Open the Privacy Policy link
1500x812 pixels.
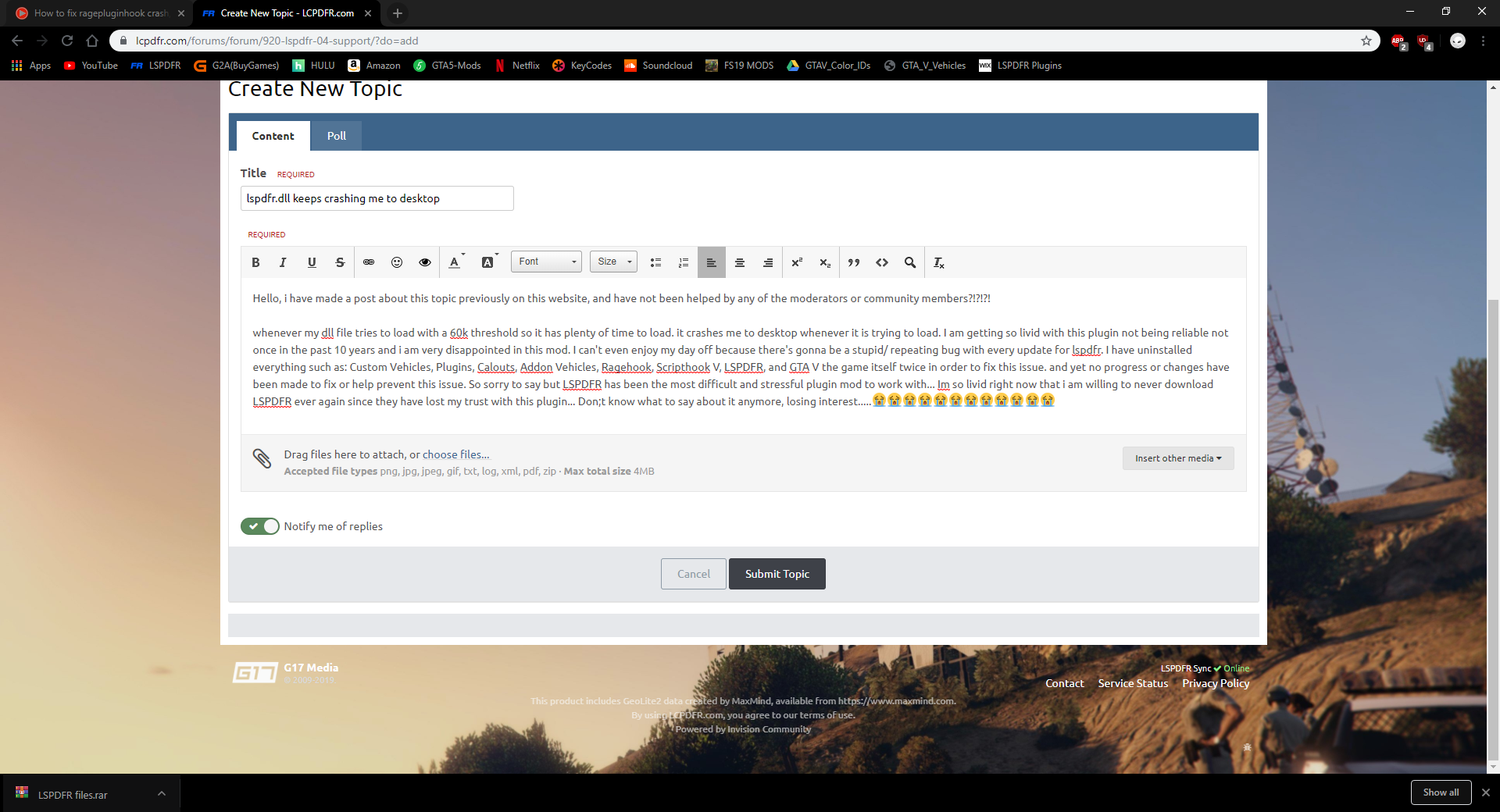(1216, 683)
